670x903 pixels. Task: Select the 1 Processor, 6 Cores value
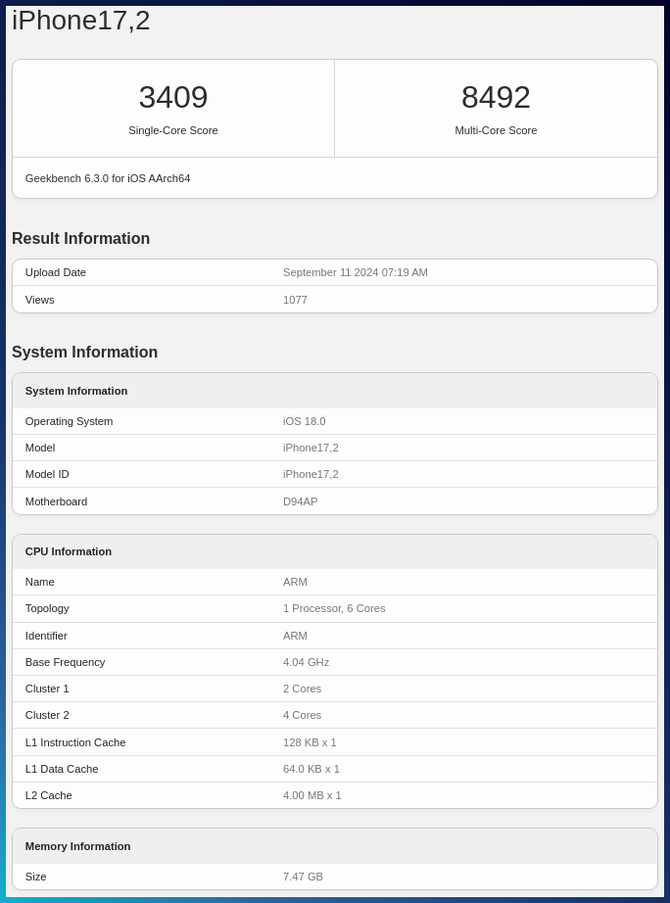click(334, 609)
